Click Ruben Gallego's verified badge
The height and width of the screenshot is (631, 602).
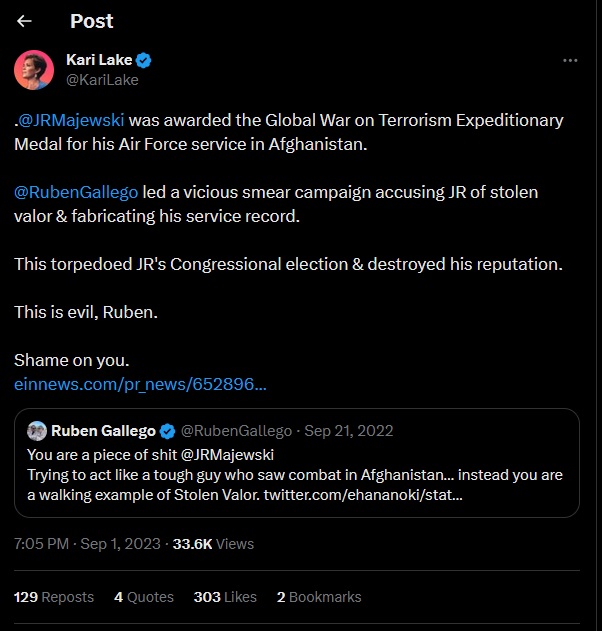[167, 431]
